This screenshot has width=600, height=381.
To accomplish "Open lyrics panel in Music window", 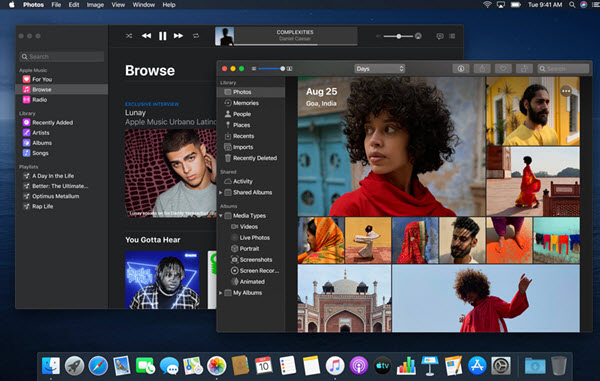I will click(x=440, y=36).
